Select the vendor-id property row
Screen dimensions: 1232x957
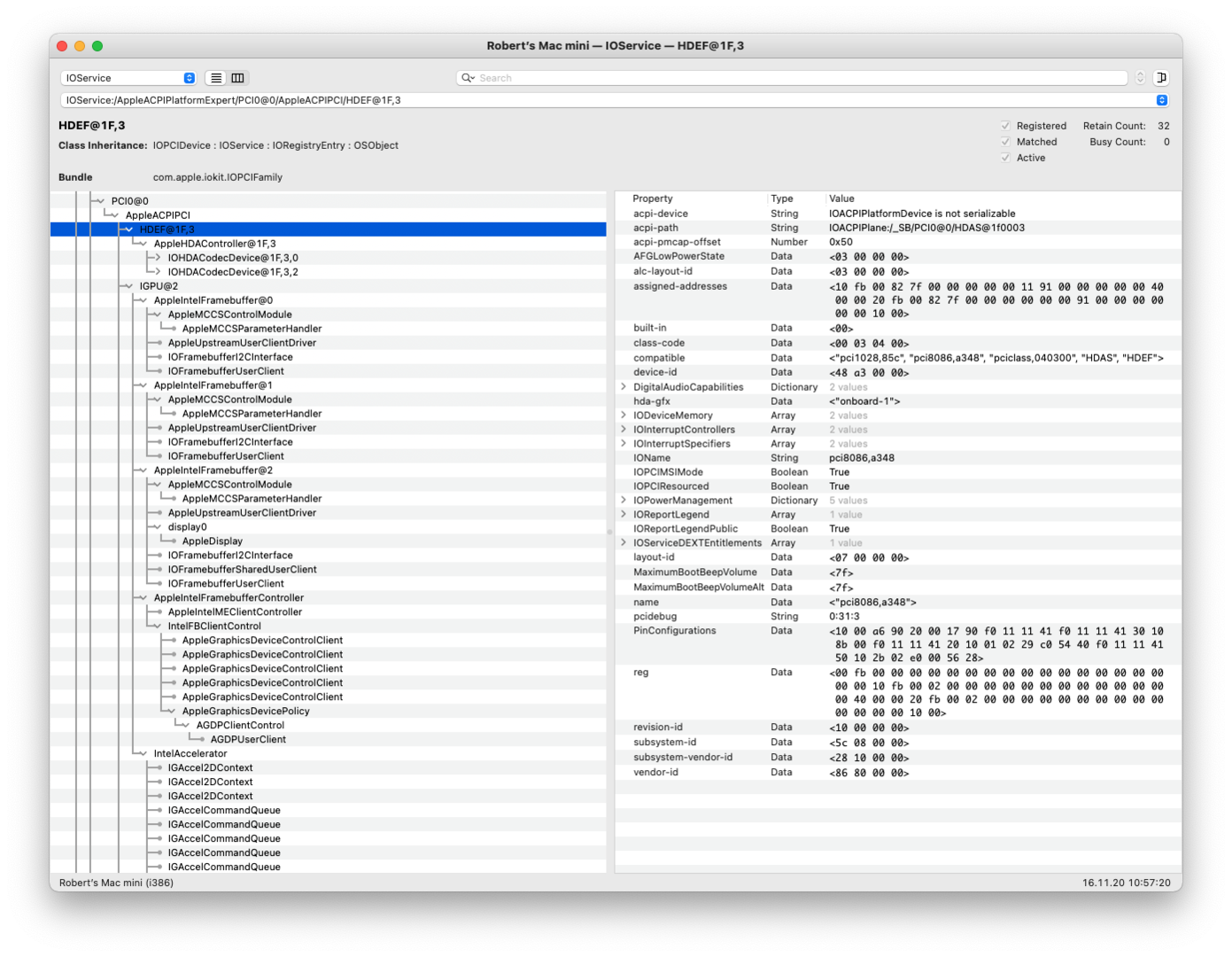pyautogui.click(x=898, y=773)
